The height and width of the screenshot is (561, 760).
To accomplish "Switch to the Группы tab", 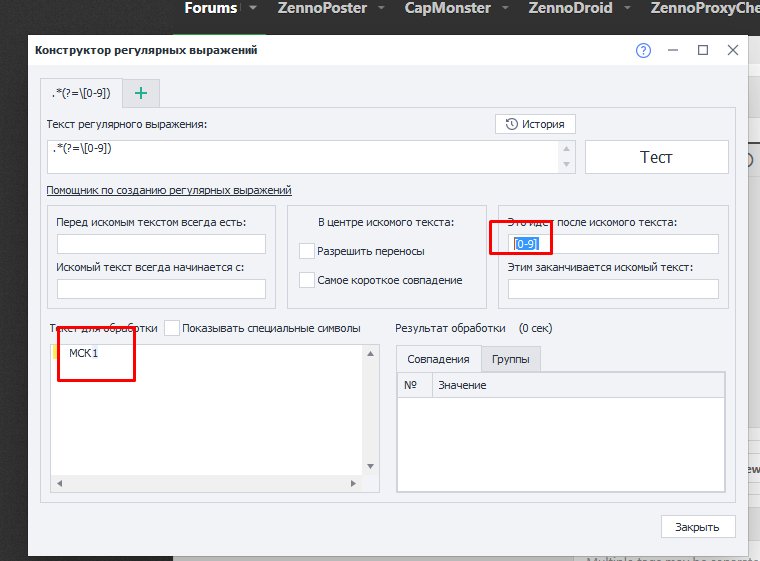I will [511, 359].
